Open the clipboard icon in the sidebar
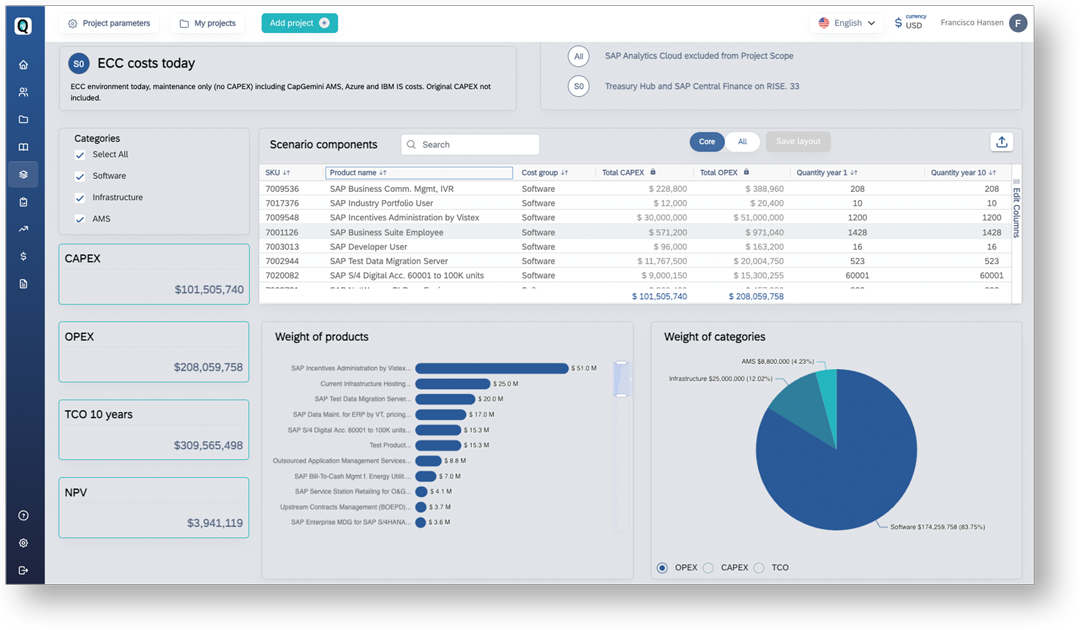 [23, 202]
